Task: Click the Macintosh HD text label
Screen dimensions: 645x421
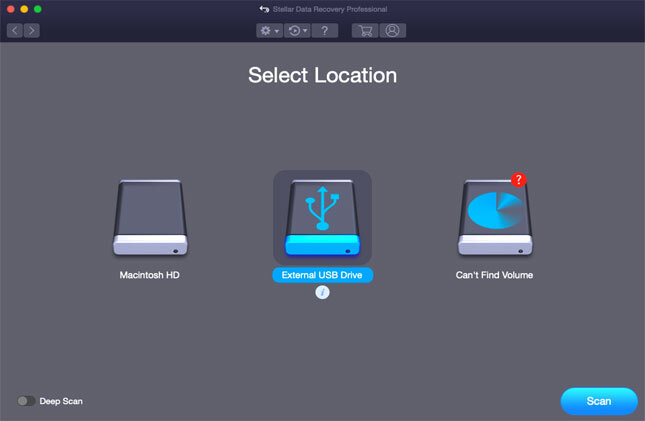Action: tap(150, 275)
